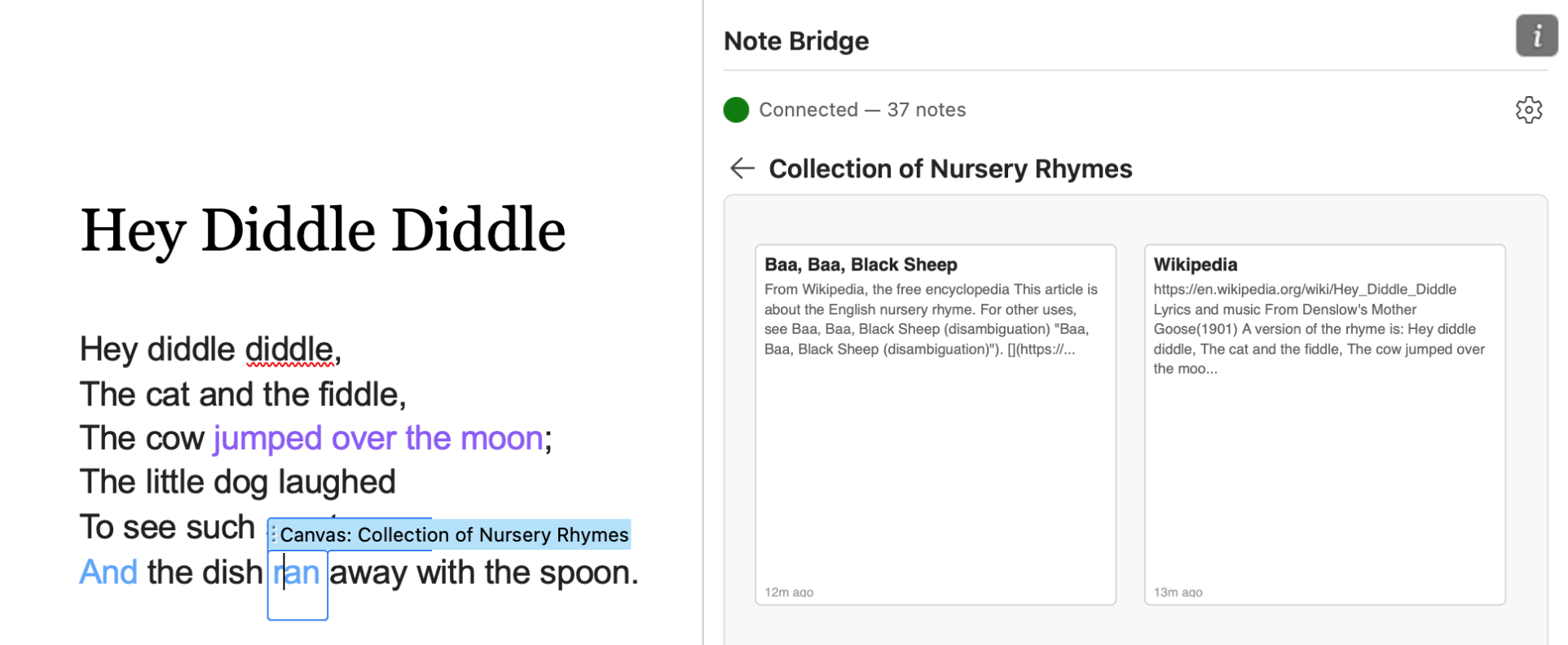Click 'Connected — 37 notes' status text
1568x645 pixels.
[862, 110]
